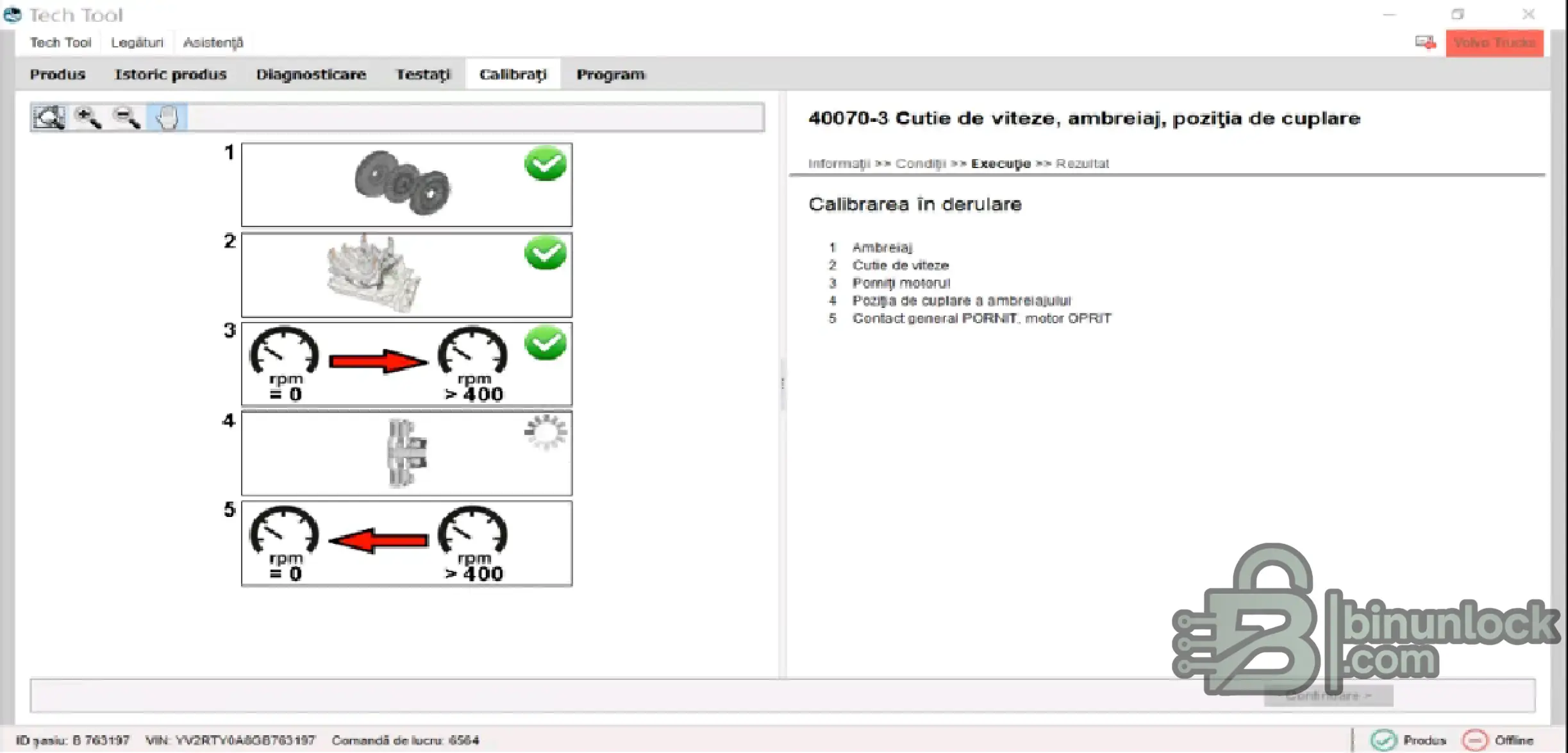Click the green checkmark on step 3
The image size is (1568, 753).
[x=546, y=343]
